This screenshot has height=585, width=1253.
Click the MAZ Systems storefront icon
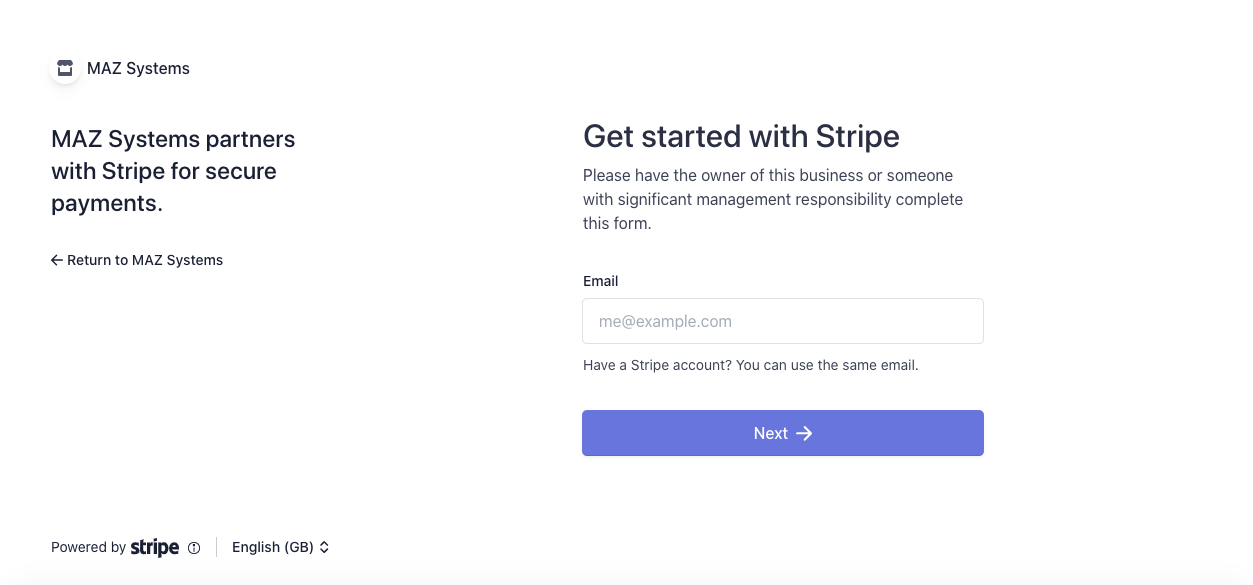pos(65,68)
